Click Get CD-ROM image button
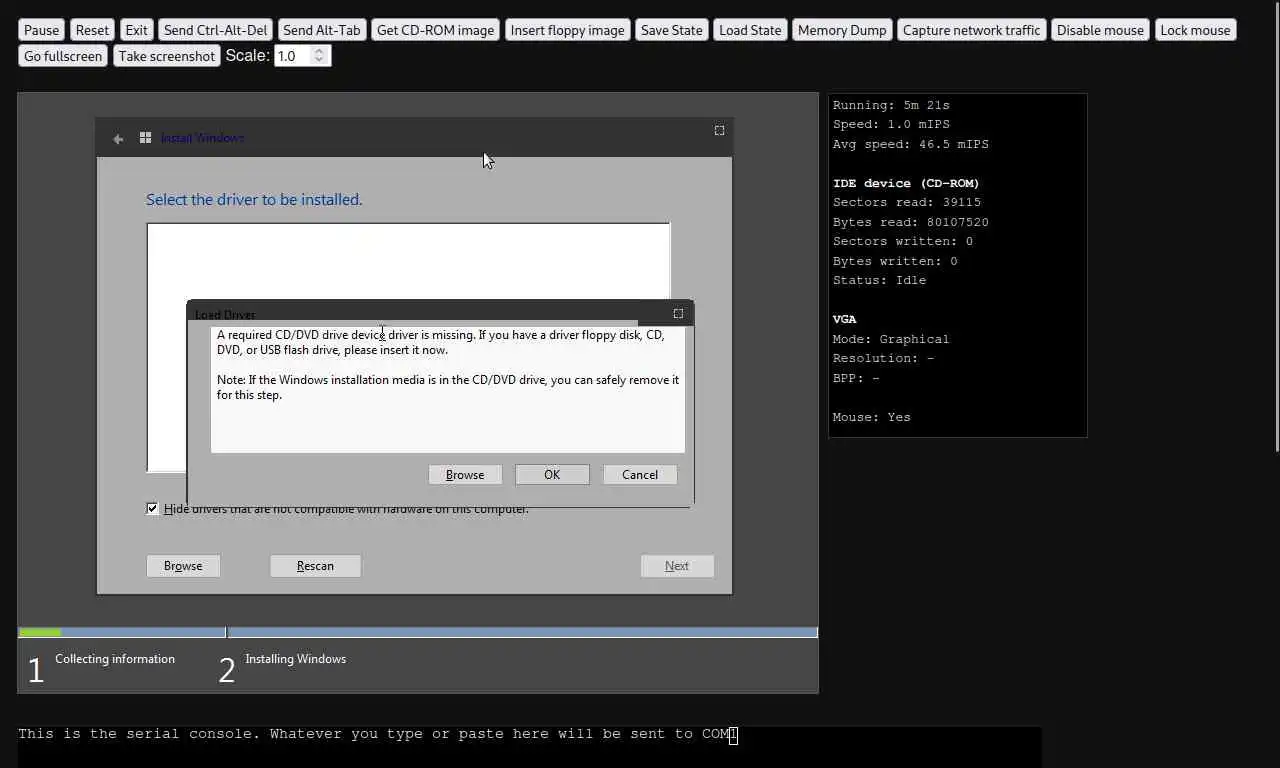Image resolution: width=1280 pixels, height=768 pixels. (x=435, y=30)
